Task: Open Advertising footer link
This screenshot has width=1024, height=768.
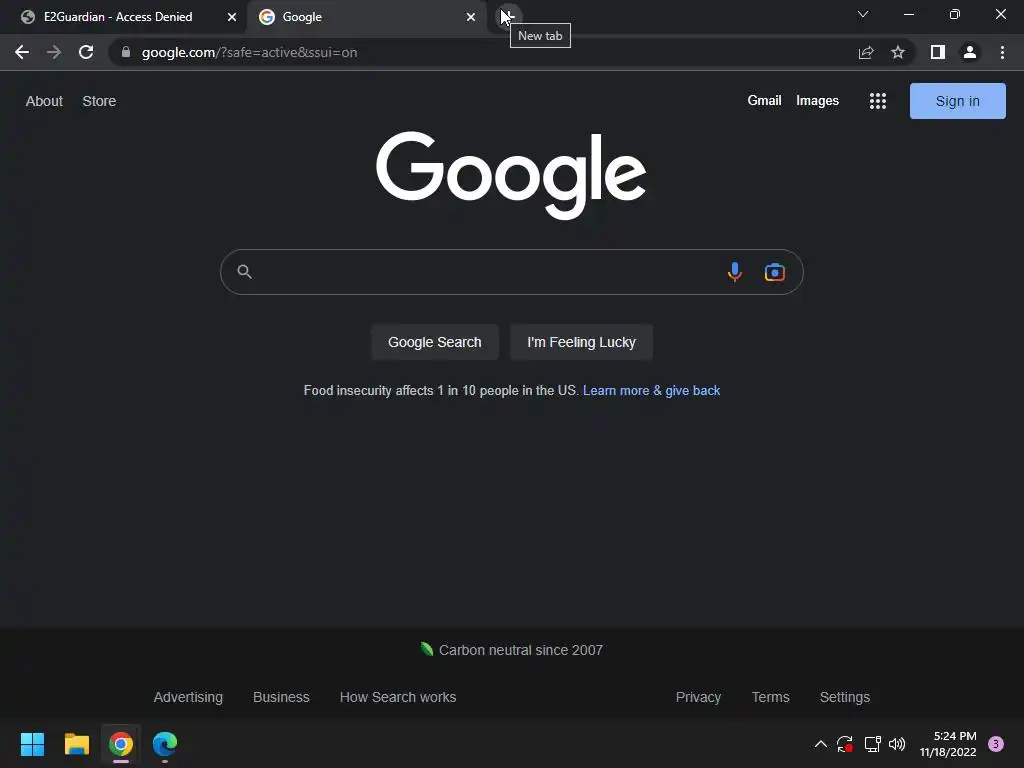Action: pyautogui.click(x=188, y=697)
